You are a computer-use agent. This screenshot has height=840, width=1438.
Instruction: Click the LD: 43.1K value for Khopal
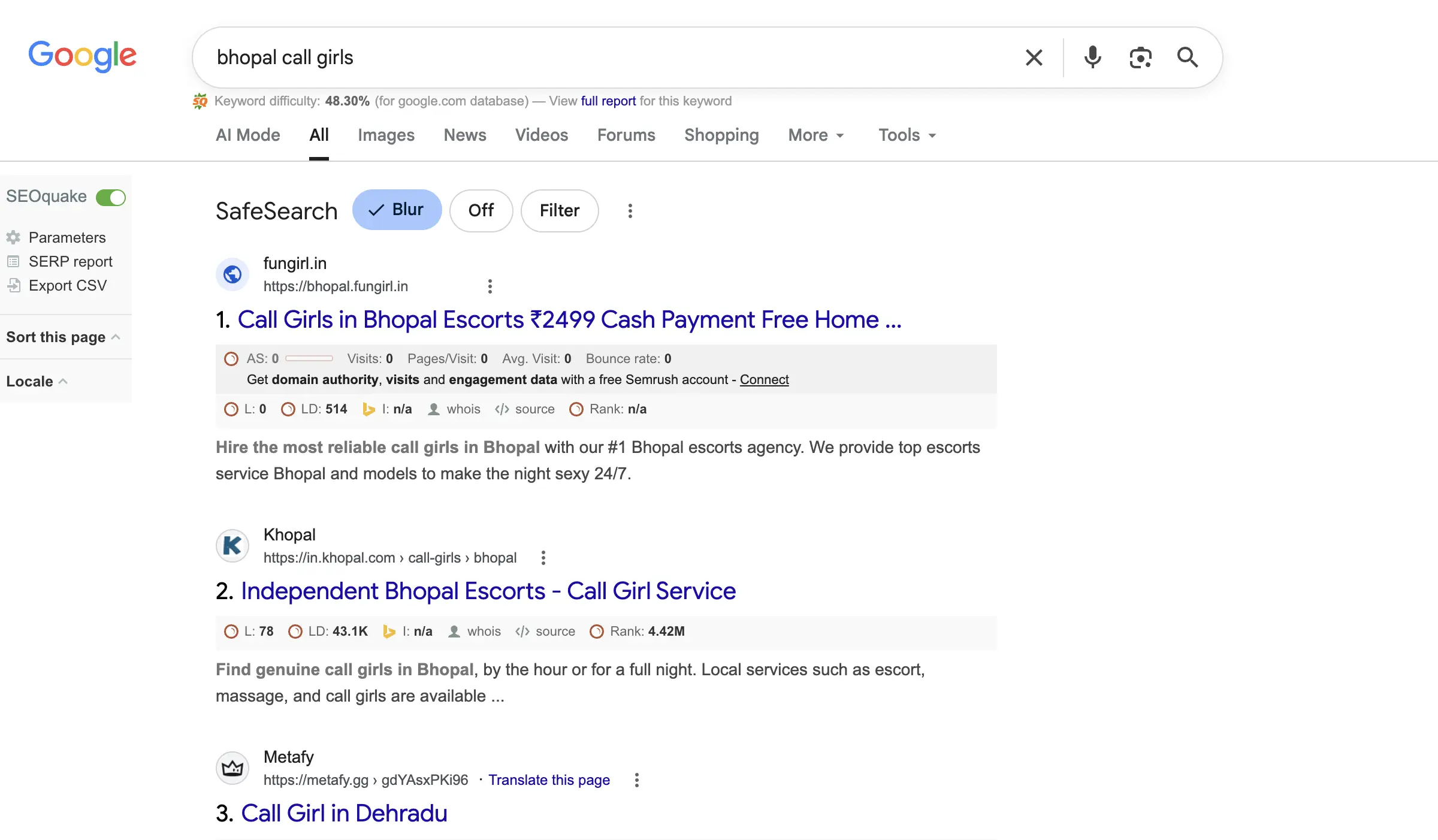[x=350, y=631]
